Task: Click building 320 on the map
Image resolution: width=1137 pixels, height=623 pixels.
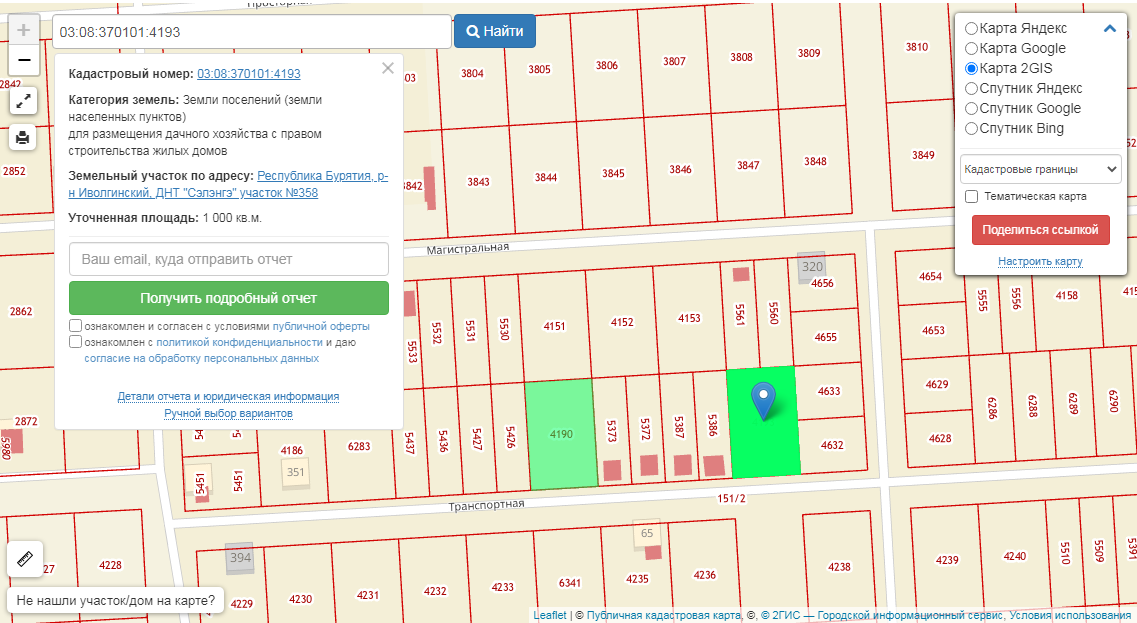Action: coord(812,266)
